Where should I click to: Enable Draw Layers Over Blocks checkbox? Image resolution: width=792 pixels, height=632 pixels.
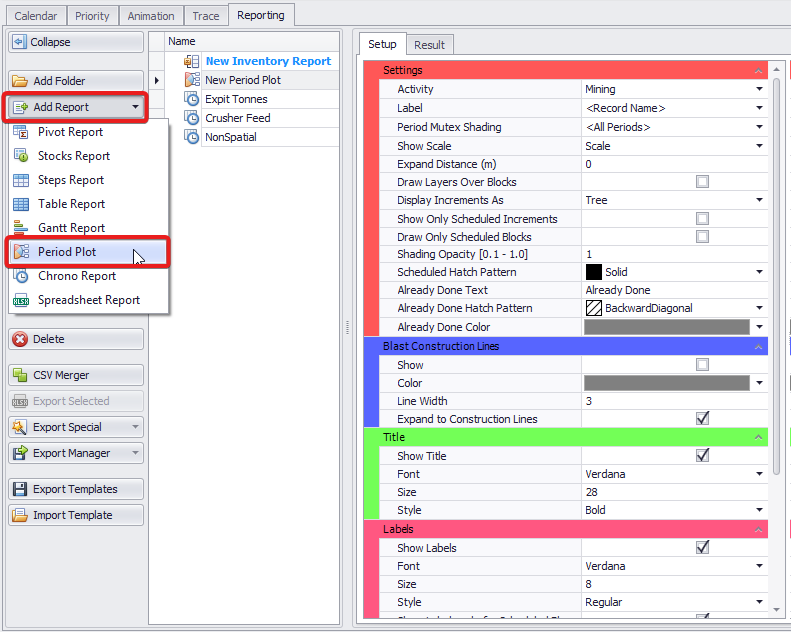pyautogui.click(x=702, y=182)
